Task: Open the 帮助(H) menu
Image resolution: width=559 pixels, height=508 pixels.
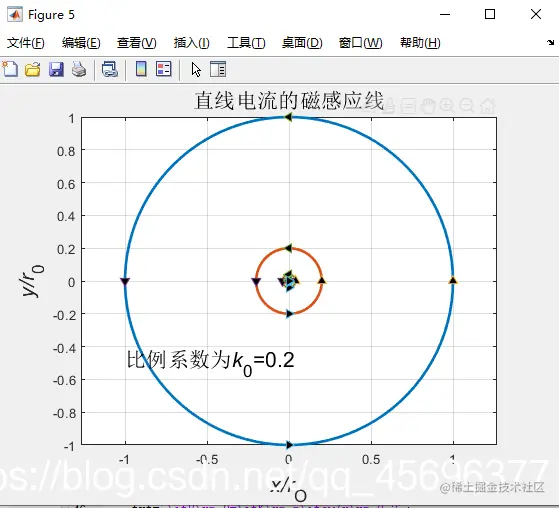Action: (x=420, y=43)
